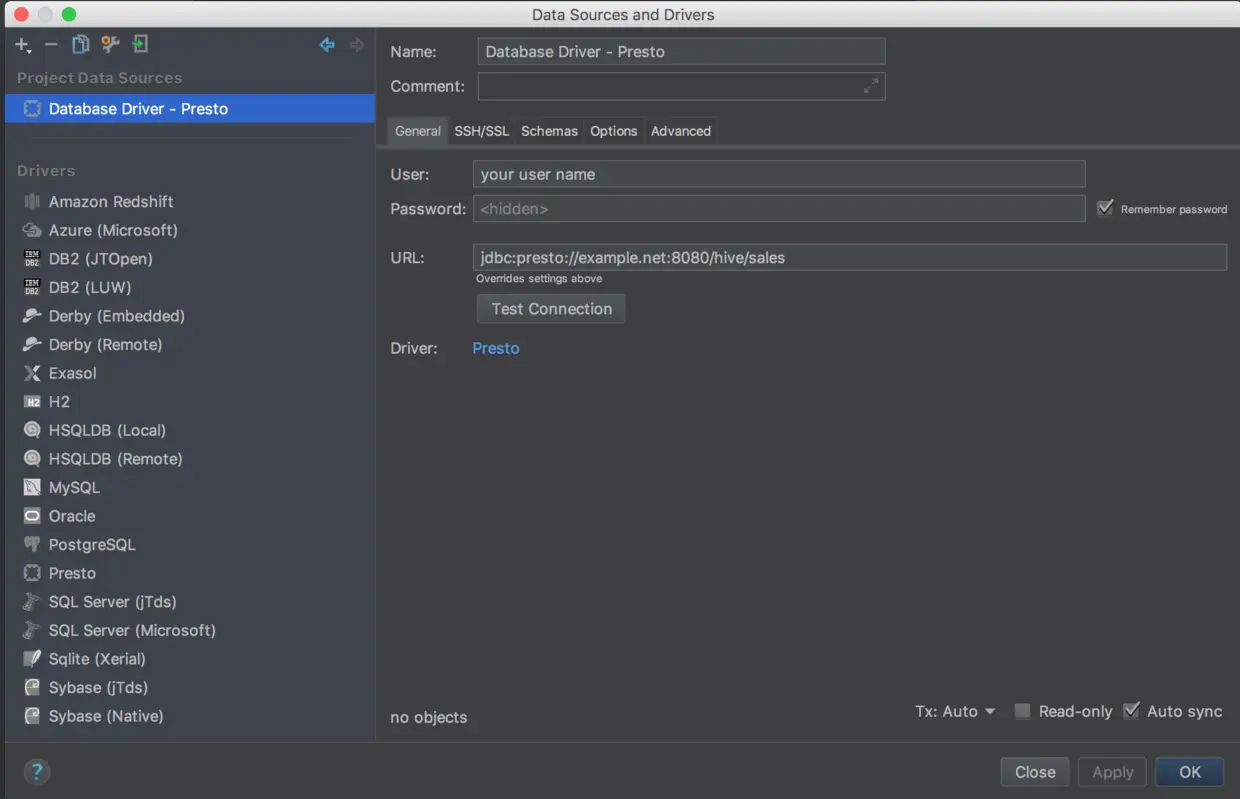Viewport: 1240px width, 799px height.
Task: Select Amazon Redshift driver label
Action: click(111, 202)
